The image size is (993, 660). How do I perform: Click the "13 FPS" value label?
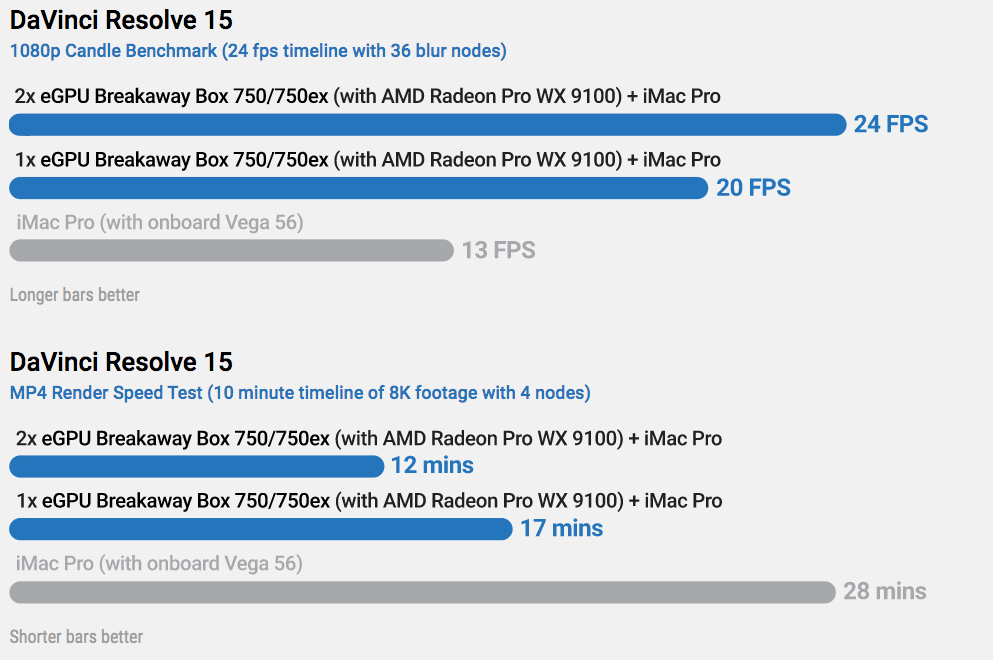[498, 250]
